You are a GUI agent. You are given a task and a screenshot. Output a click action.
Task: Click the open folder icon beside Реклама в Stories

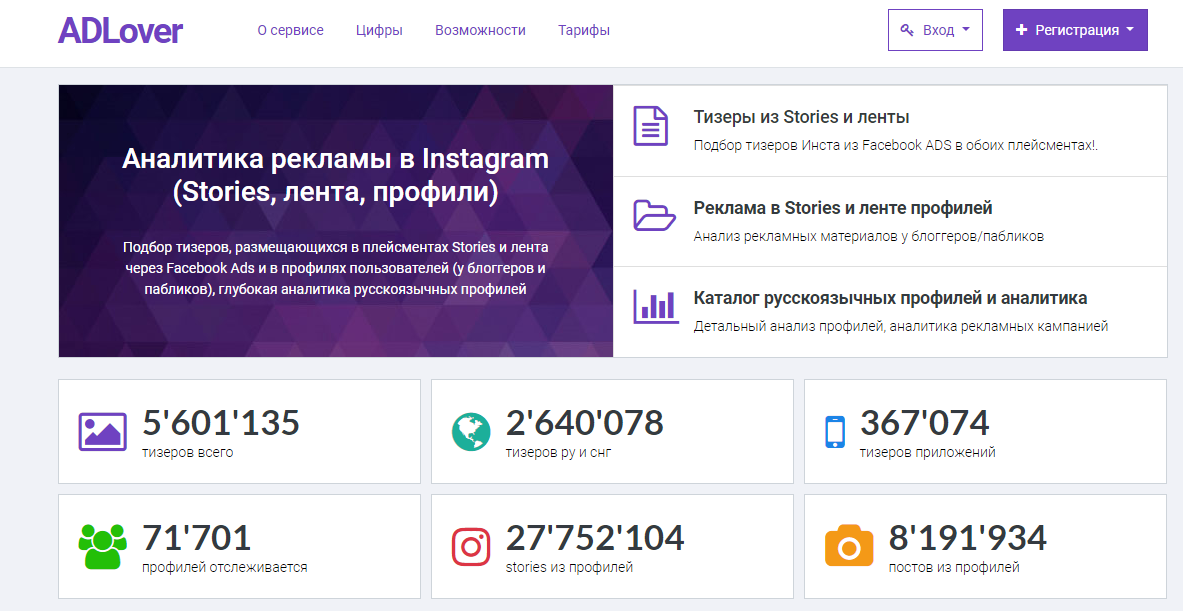point(654,216)
